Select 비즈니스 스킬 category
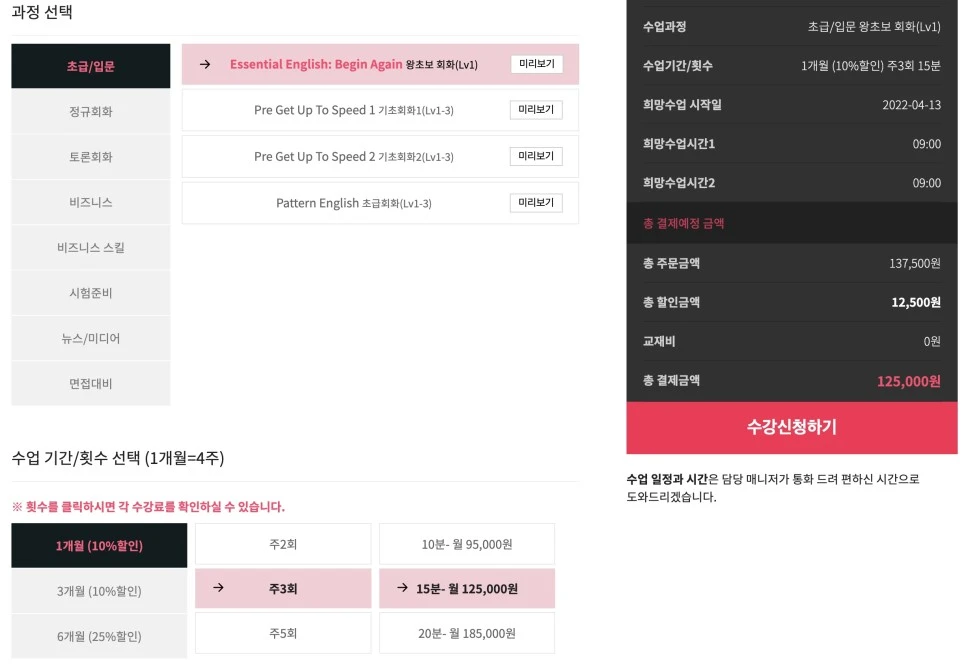Viewport: 966px width, 671px height. coord(91,248)
